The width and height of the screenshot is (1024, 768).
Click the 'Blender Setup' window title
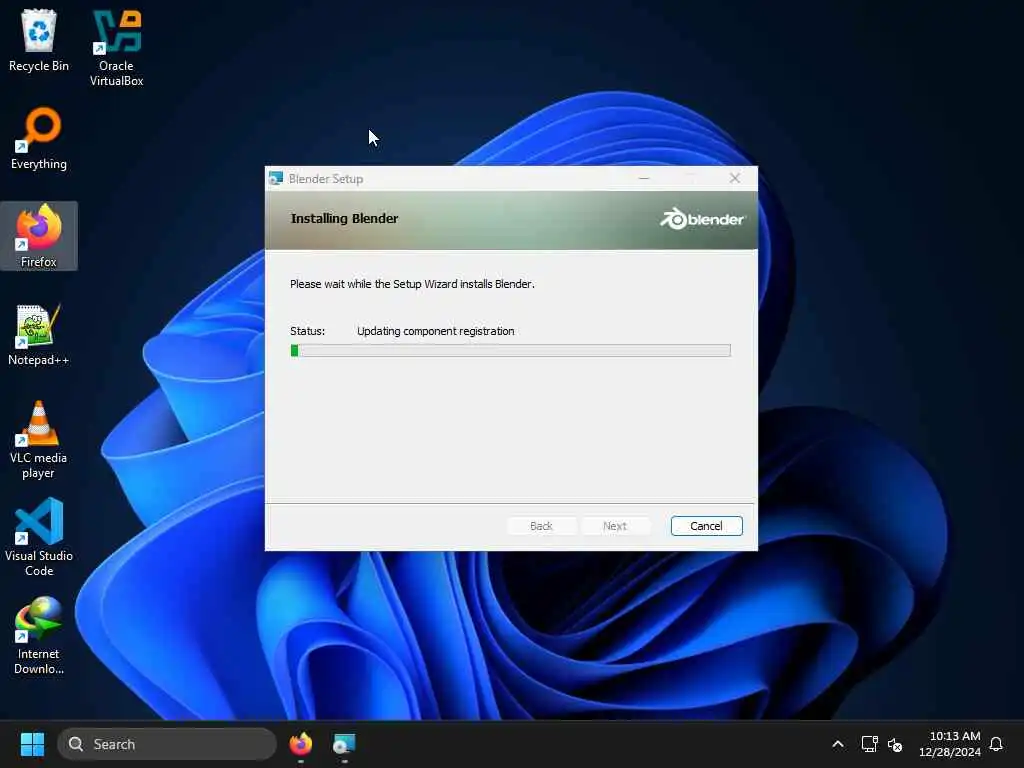point(326,178)
